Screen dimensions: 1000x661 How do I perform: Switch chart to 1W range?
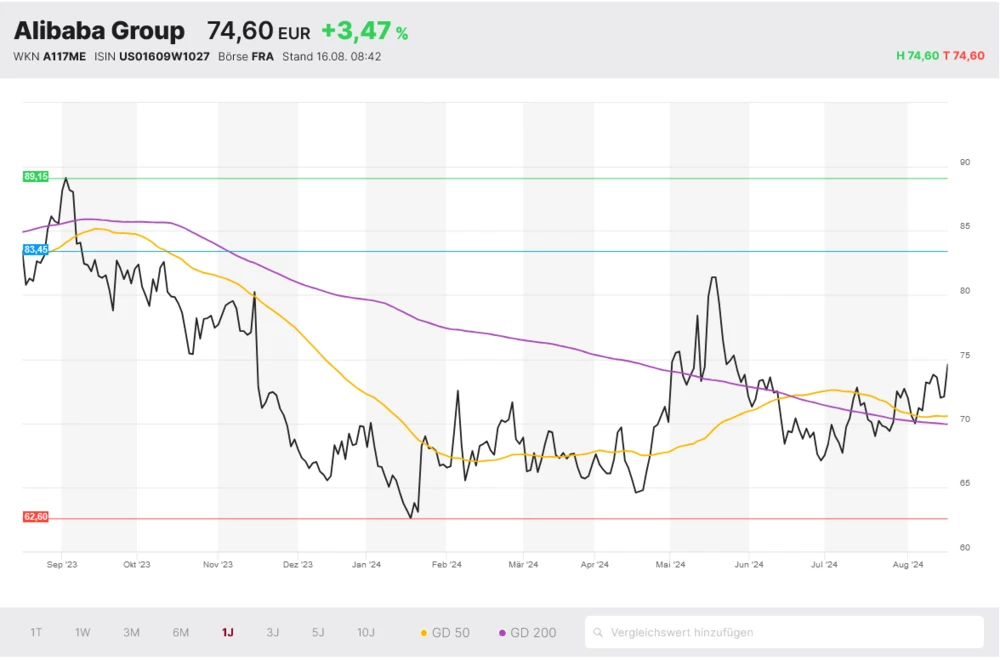click(x=83, y=632)
